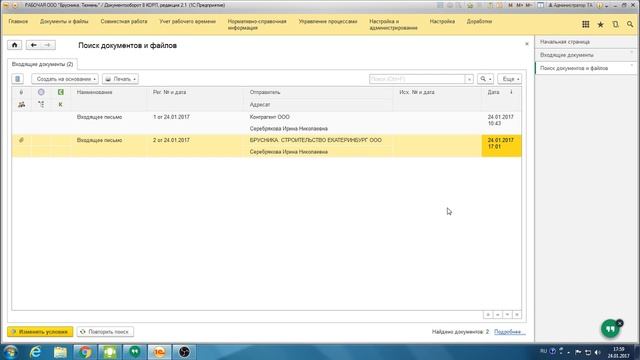Open 'Учет рабочего времени' section

(x=187, y=21)
